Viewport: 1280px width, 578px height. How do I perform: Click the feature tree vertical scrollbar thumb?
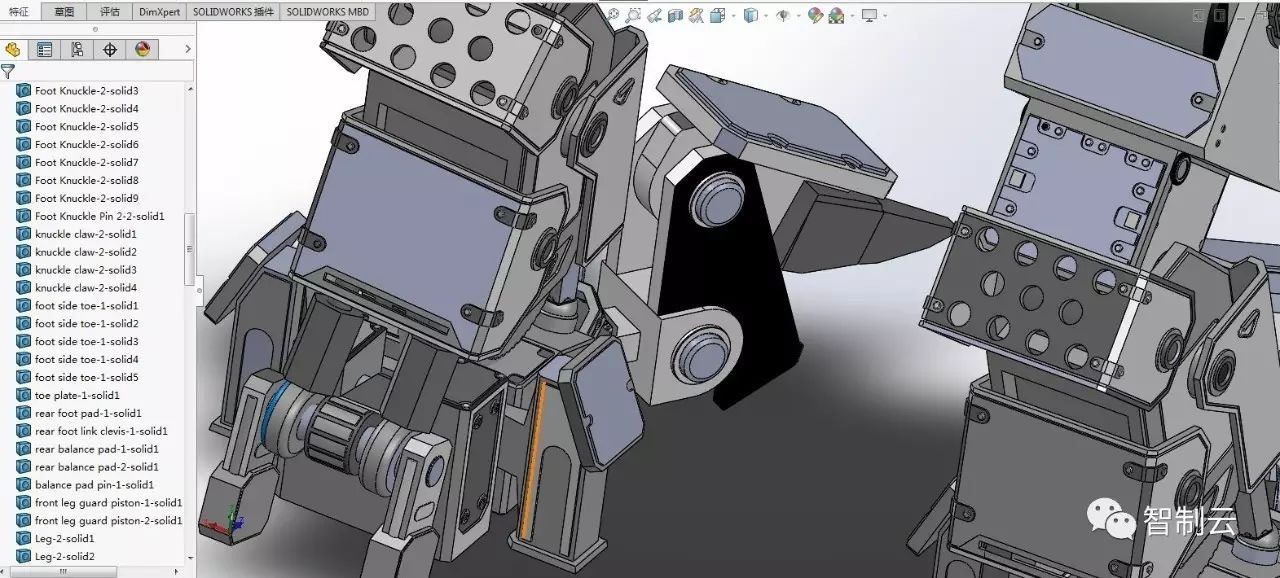point(191,248)
